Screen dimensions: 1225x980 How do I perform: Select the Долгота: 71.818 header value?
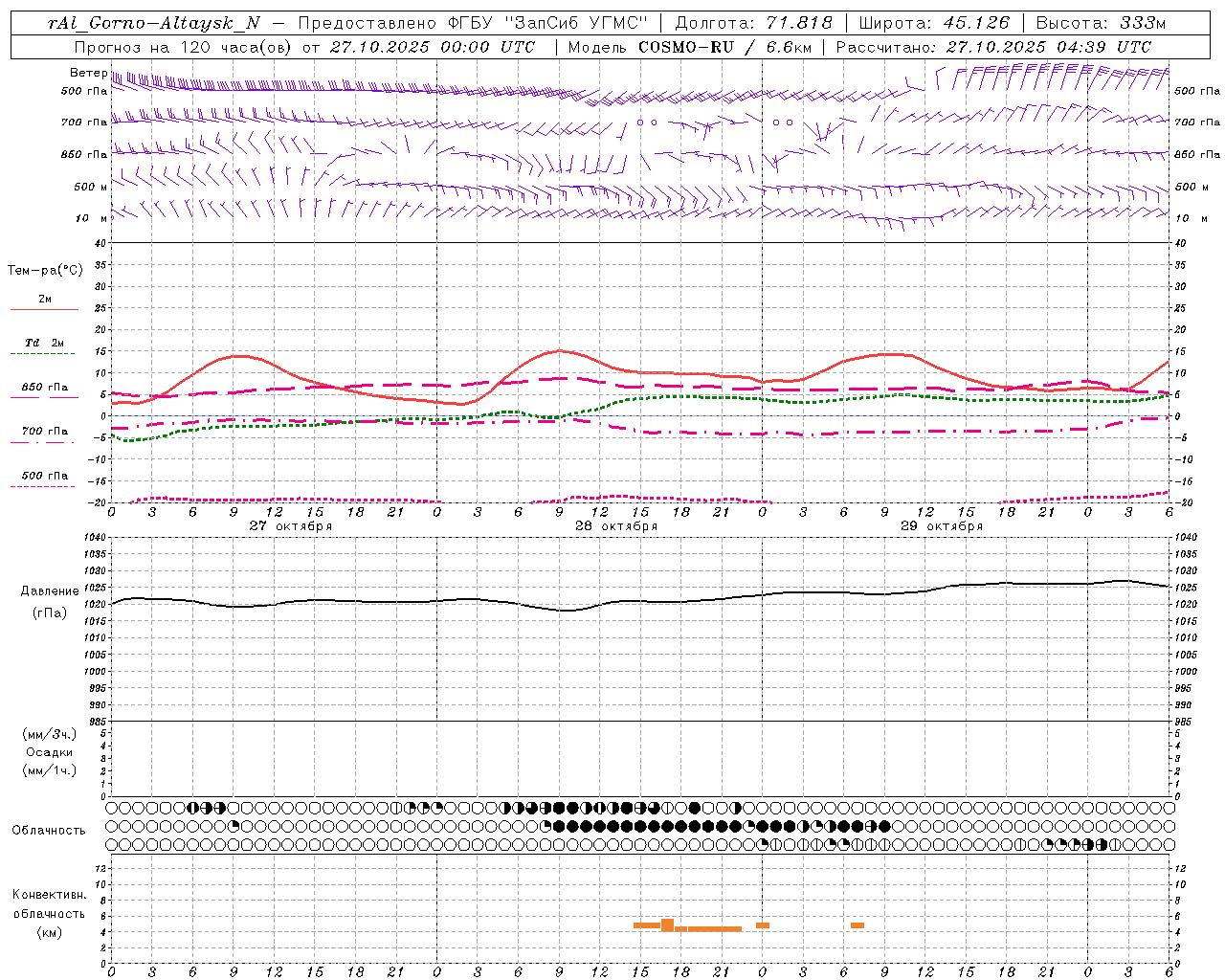[754, 24]
